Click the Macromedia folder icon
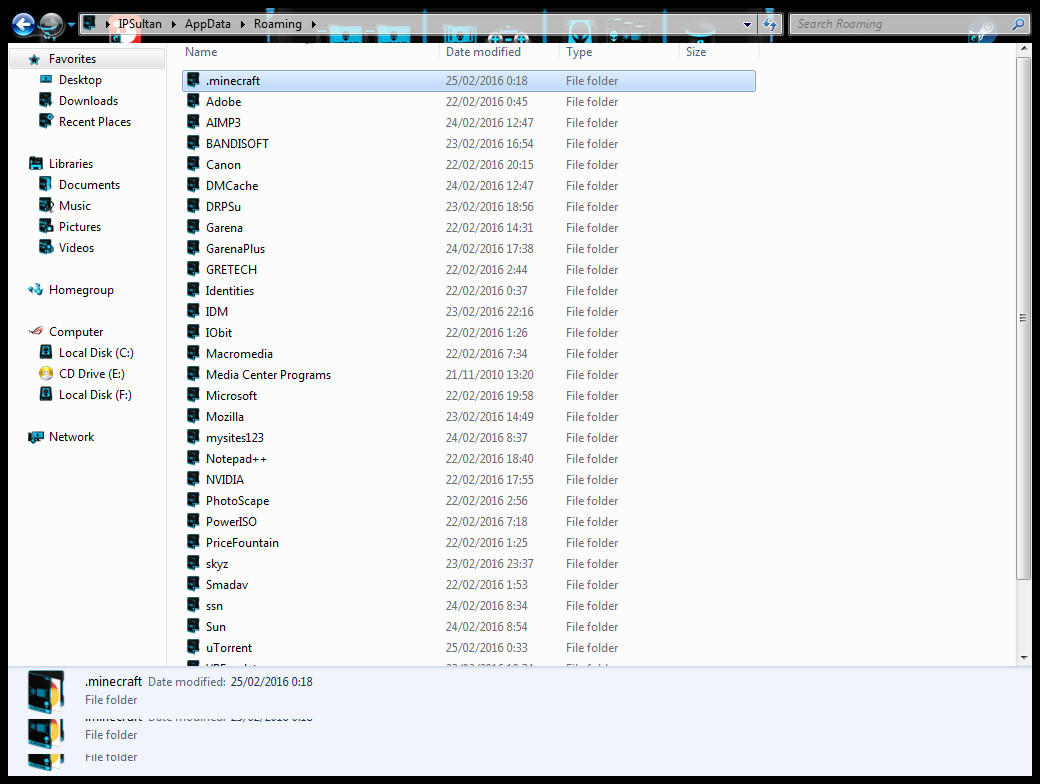This screenshot has width=1040, height=784. pyautogui.click(x=193, y=354)
